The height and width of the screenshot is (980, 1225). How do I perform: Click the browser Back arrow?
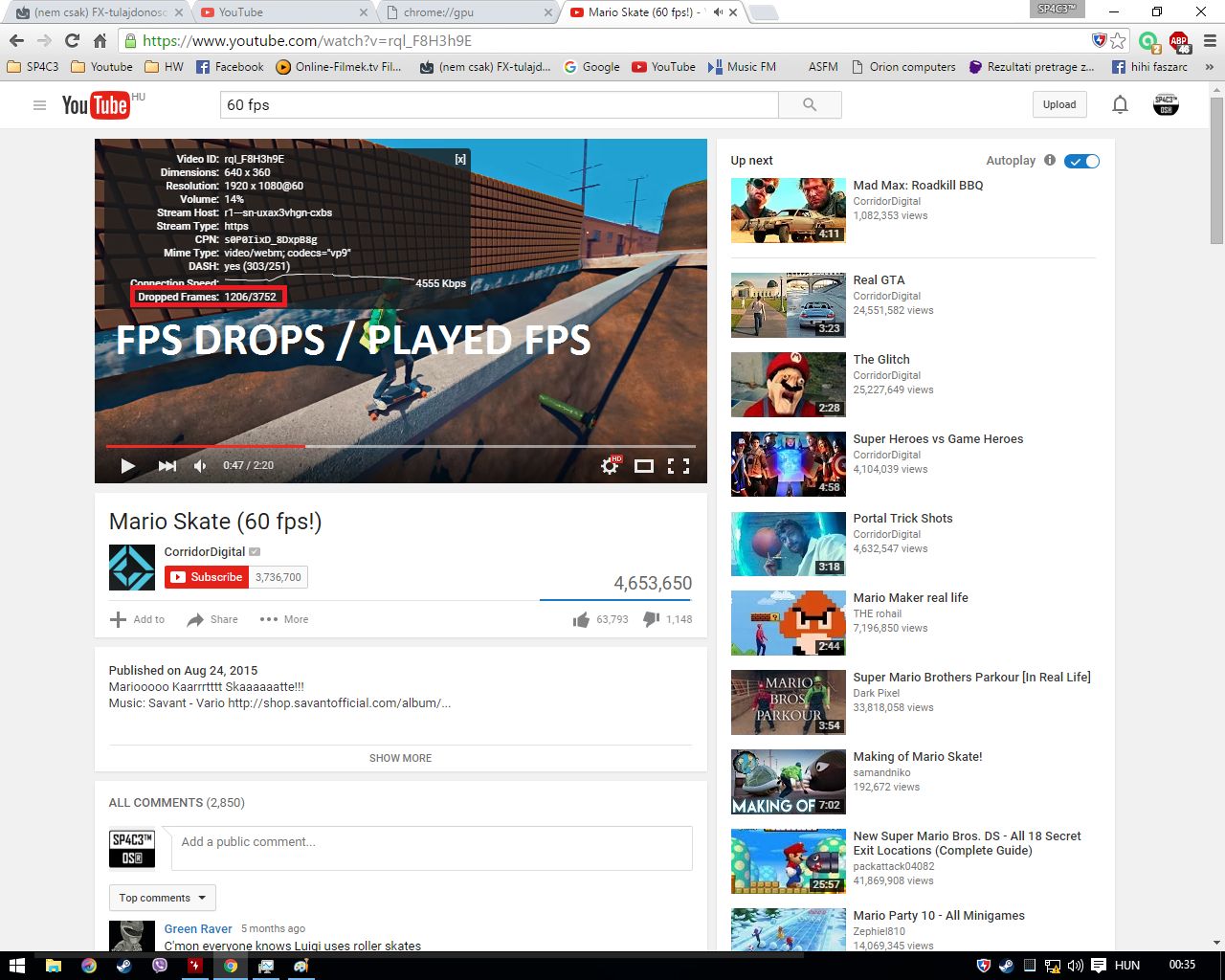(16, 41)
